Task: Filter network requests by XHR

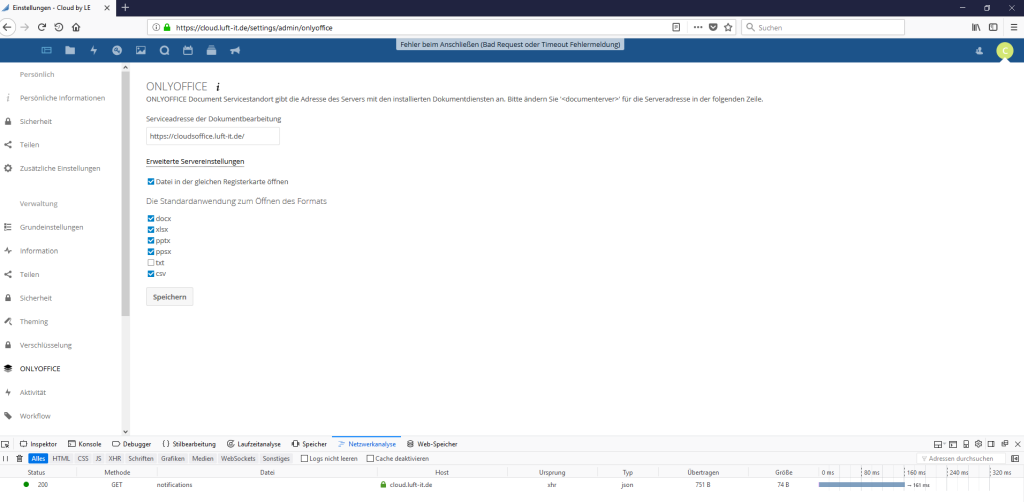Action: (x=115, y=459)
